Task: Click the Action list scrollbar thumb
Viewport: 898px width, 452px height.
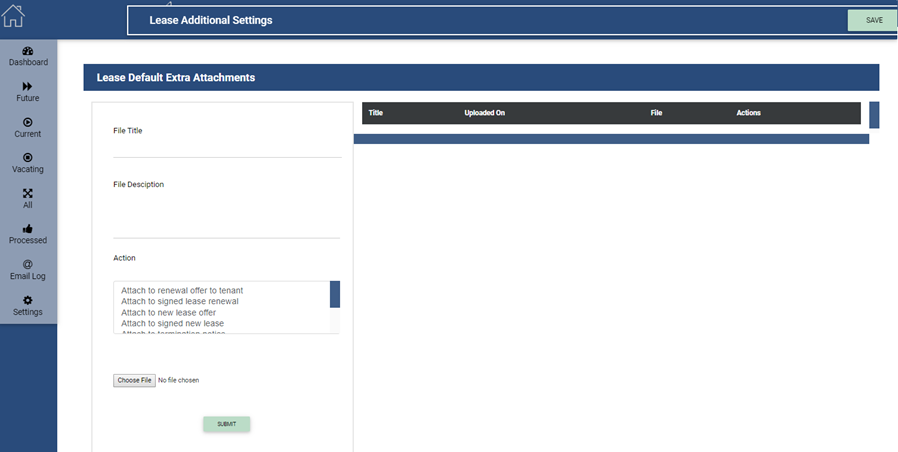Action: tap(335, 294)
